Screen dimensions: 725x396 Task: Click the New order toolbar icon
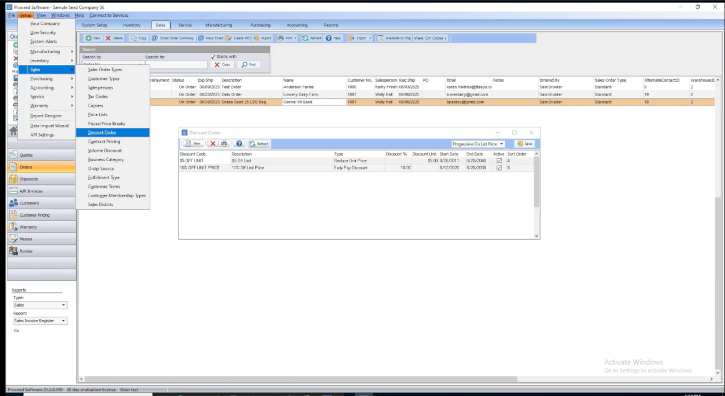point(92,38)
